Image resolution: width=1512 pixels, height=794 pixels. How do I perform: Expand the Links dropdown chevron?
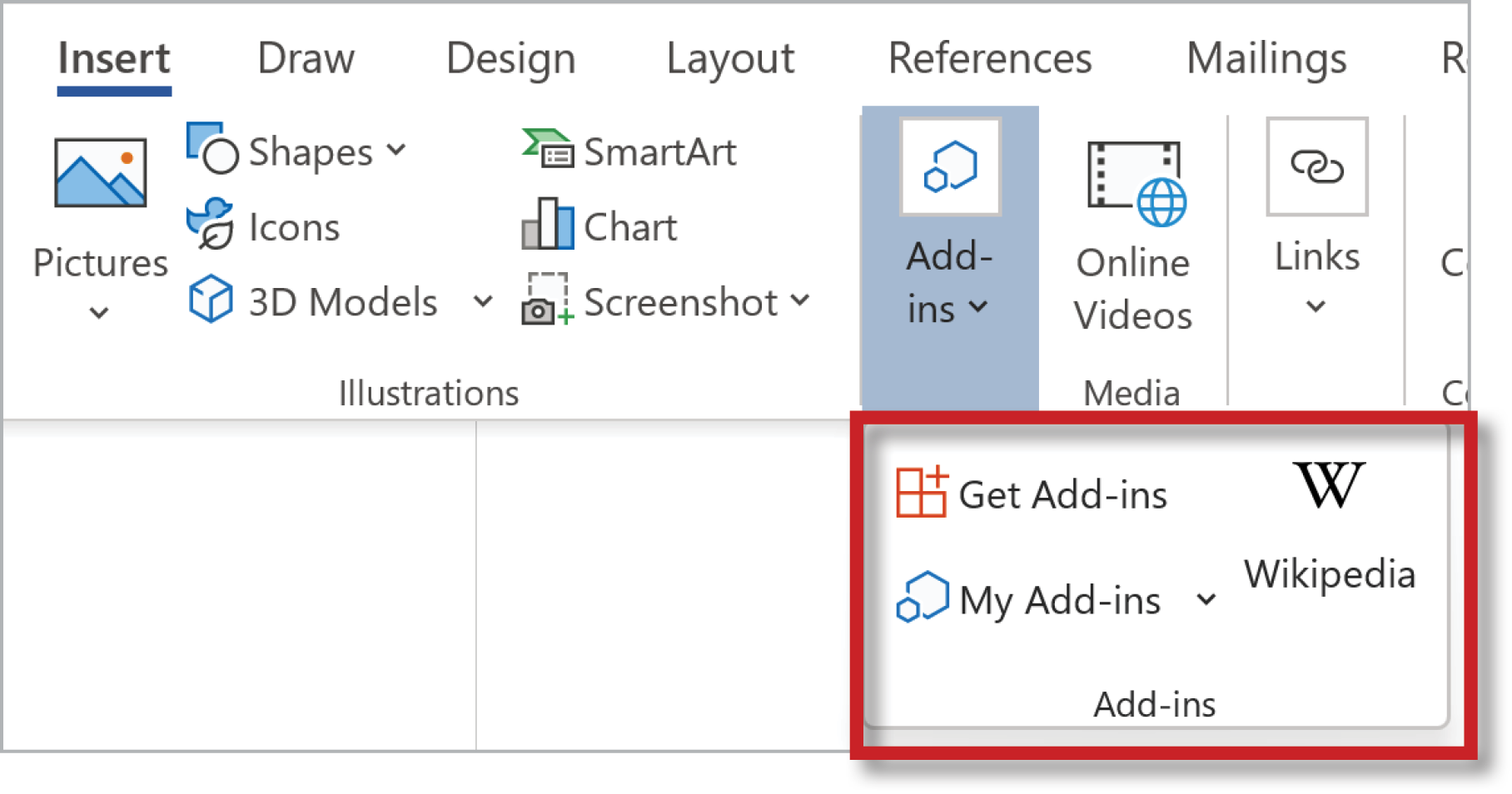[1316, 306]
